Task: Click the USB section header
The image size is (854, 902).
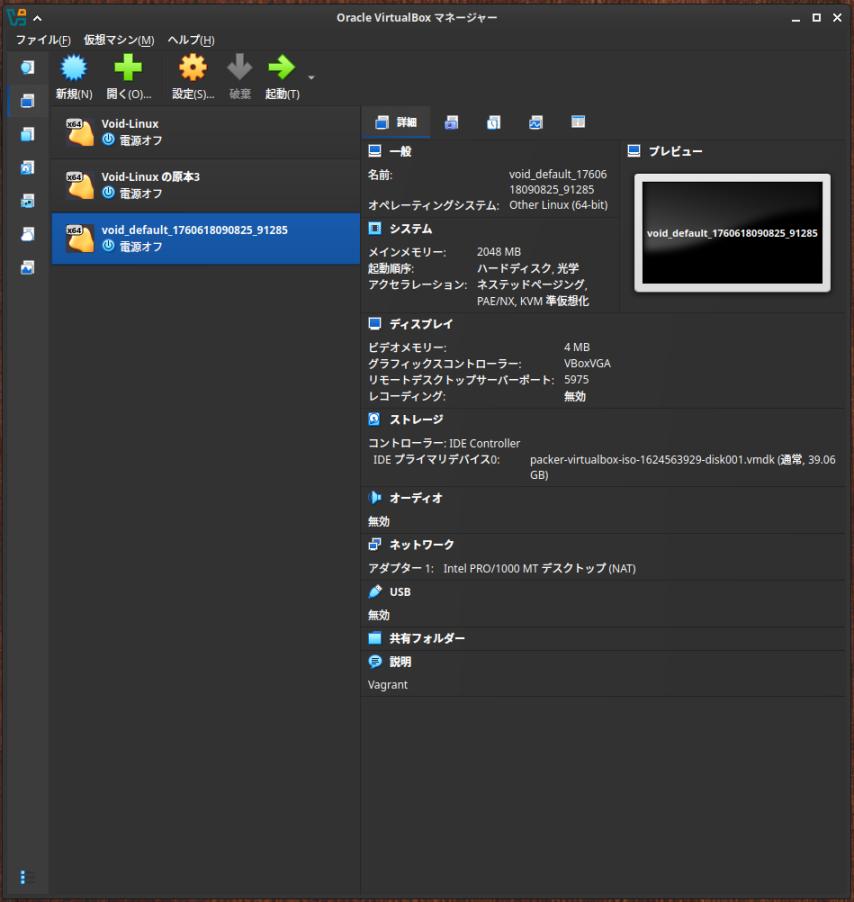Action: click(400, 592)
